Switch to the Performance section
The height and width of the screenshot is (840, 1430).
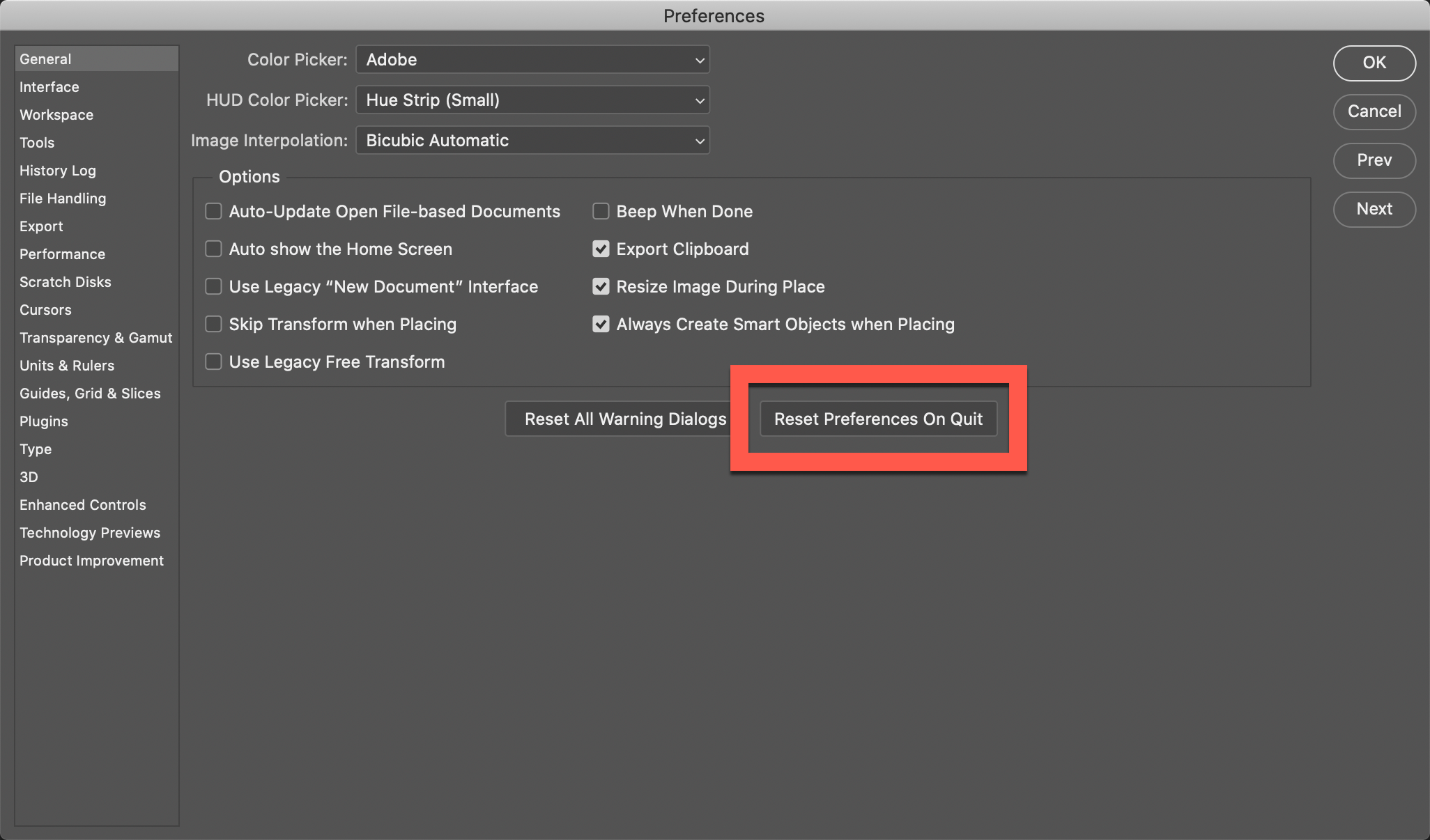coord(62,254)
